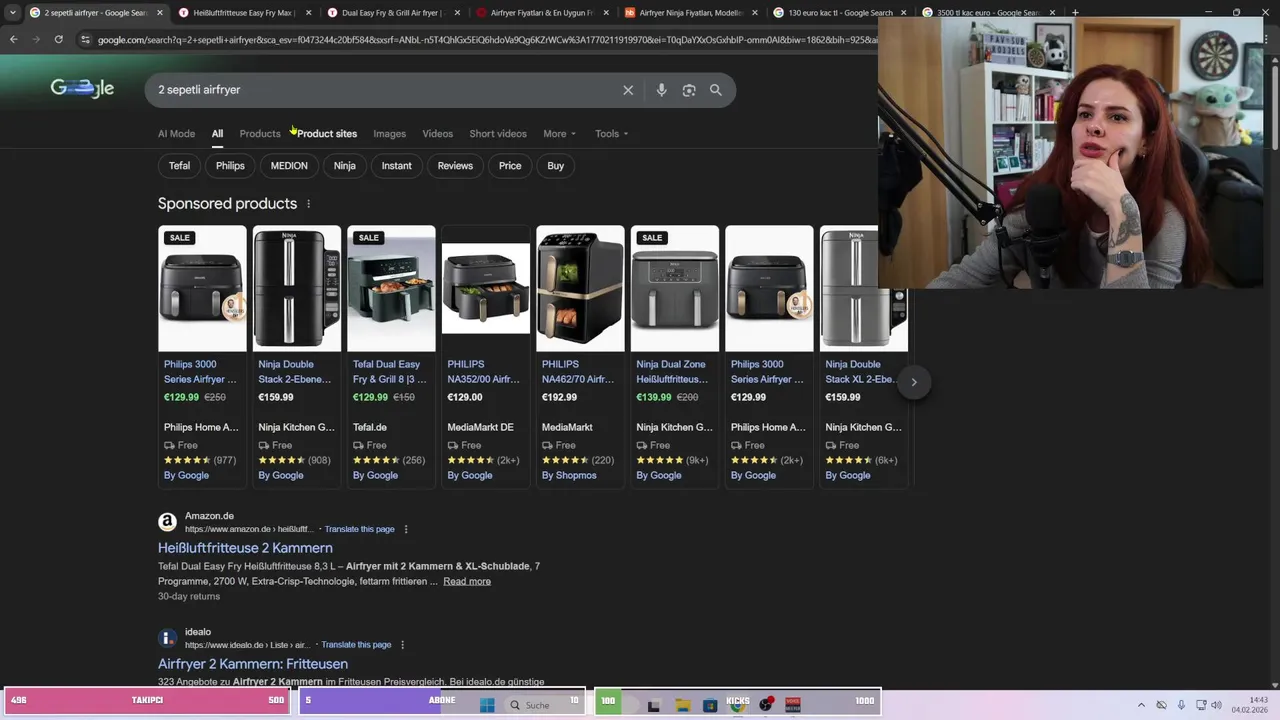Open Tefal Dual Easy Fry & Grill product
This screenshot has width=1280, height=720.
coord(391,372)
